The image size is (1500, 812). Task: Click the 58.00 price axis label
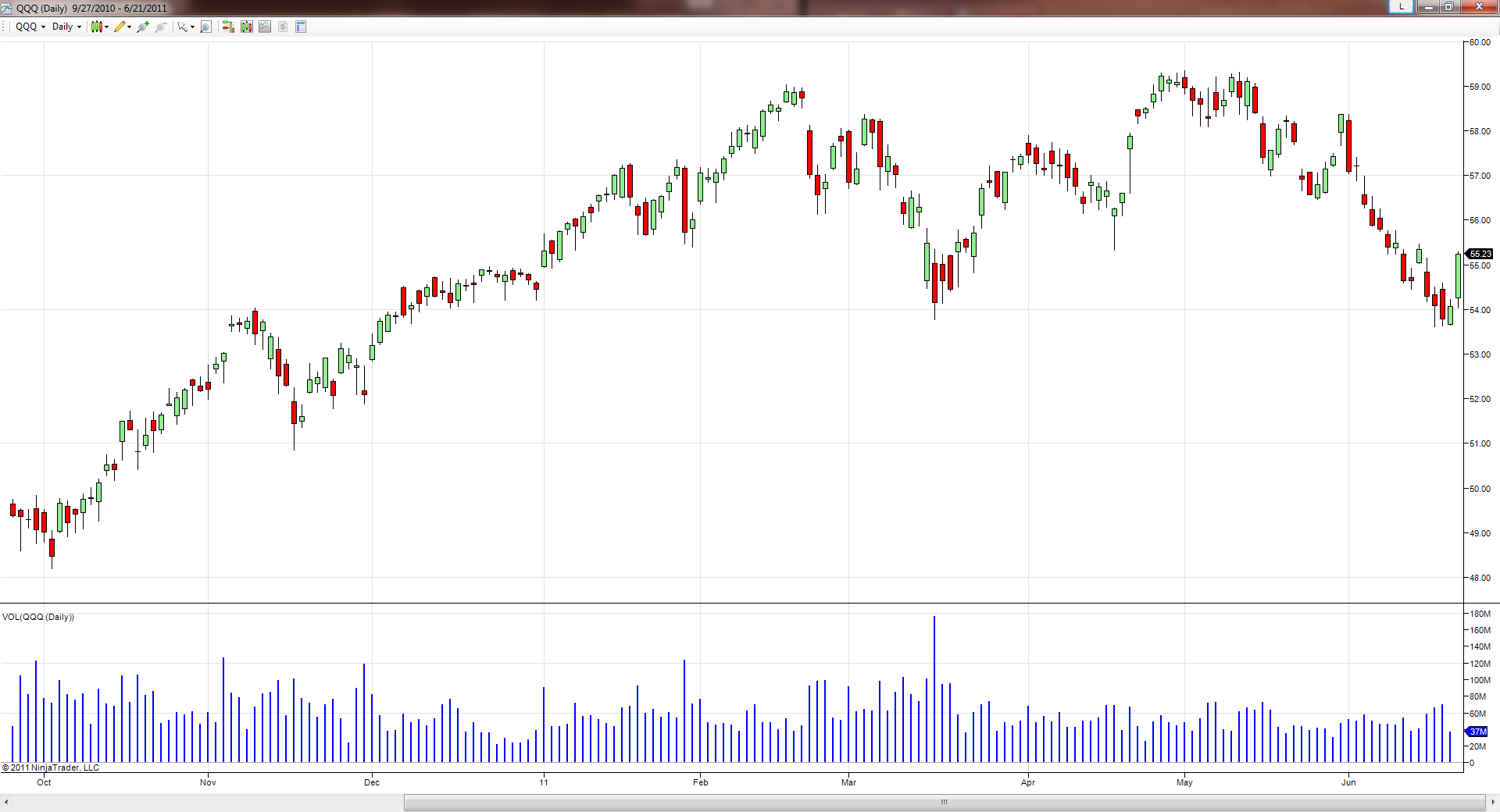1480,131
